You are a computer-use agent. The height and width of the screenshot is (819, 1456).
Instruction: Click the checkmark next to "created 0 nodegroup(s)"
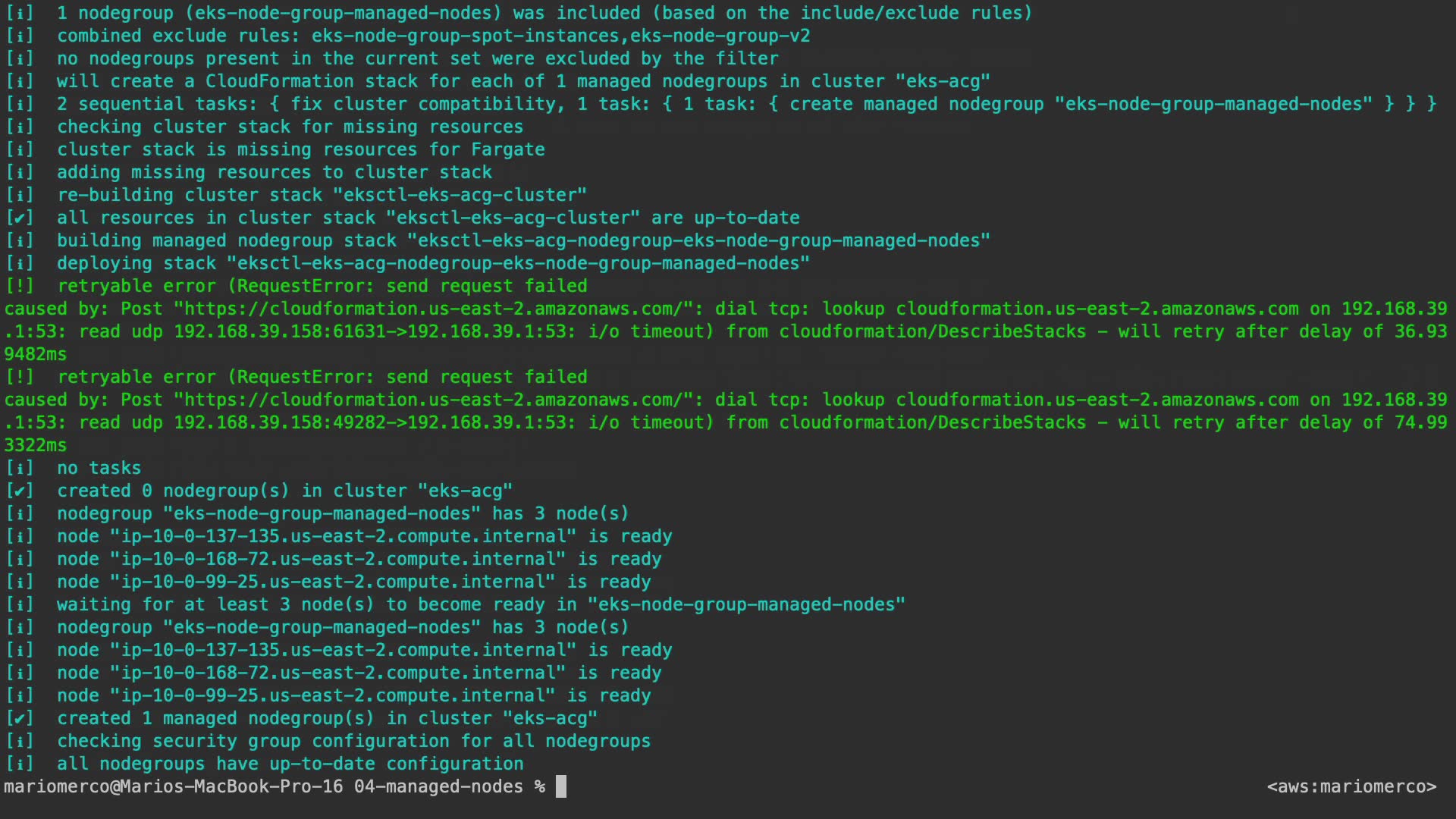[x=20, y=491]
